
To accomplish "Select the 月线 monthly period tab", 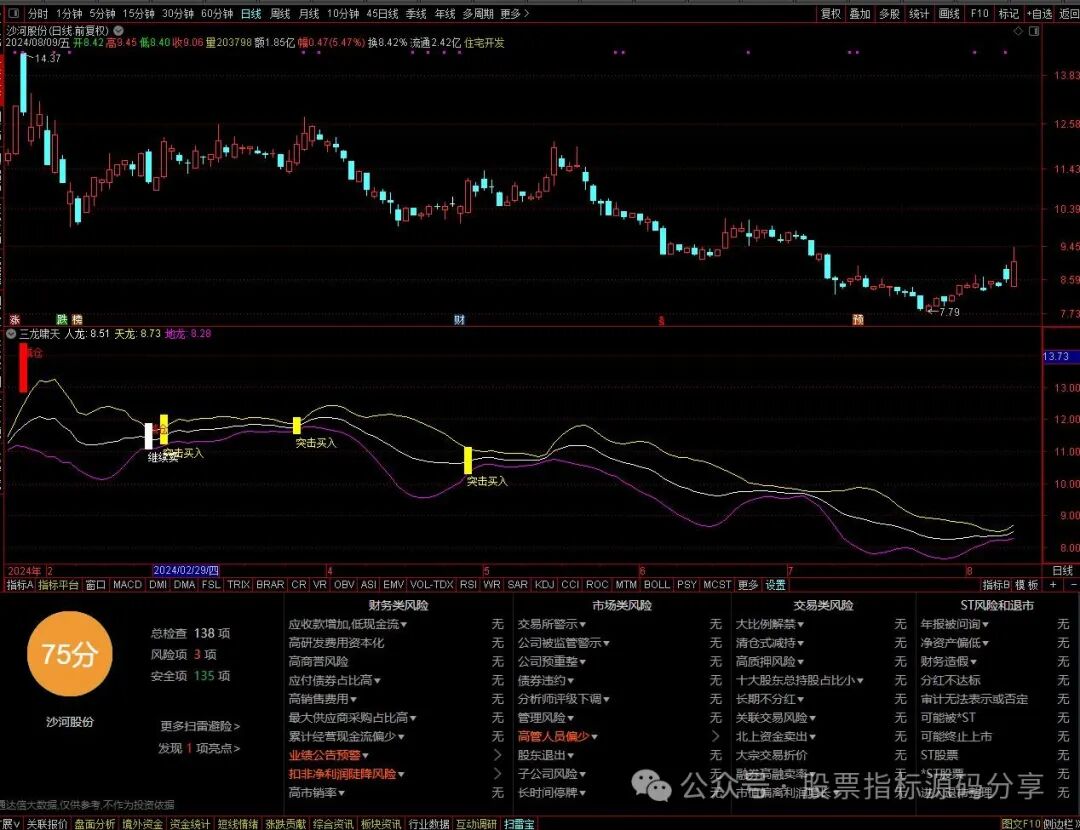I will 309,13.
